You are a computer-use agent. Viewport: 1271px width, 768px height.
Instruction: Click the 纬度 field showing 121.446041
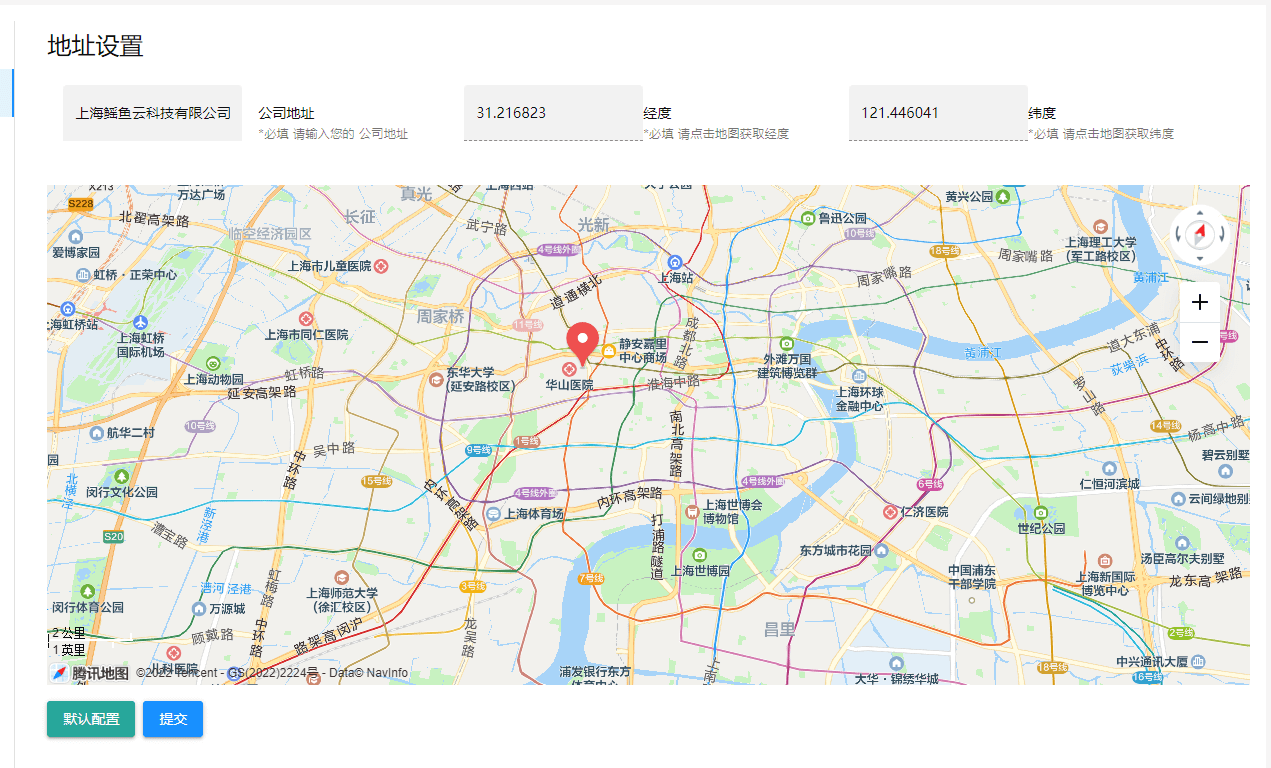point(938,113)
